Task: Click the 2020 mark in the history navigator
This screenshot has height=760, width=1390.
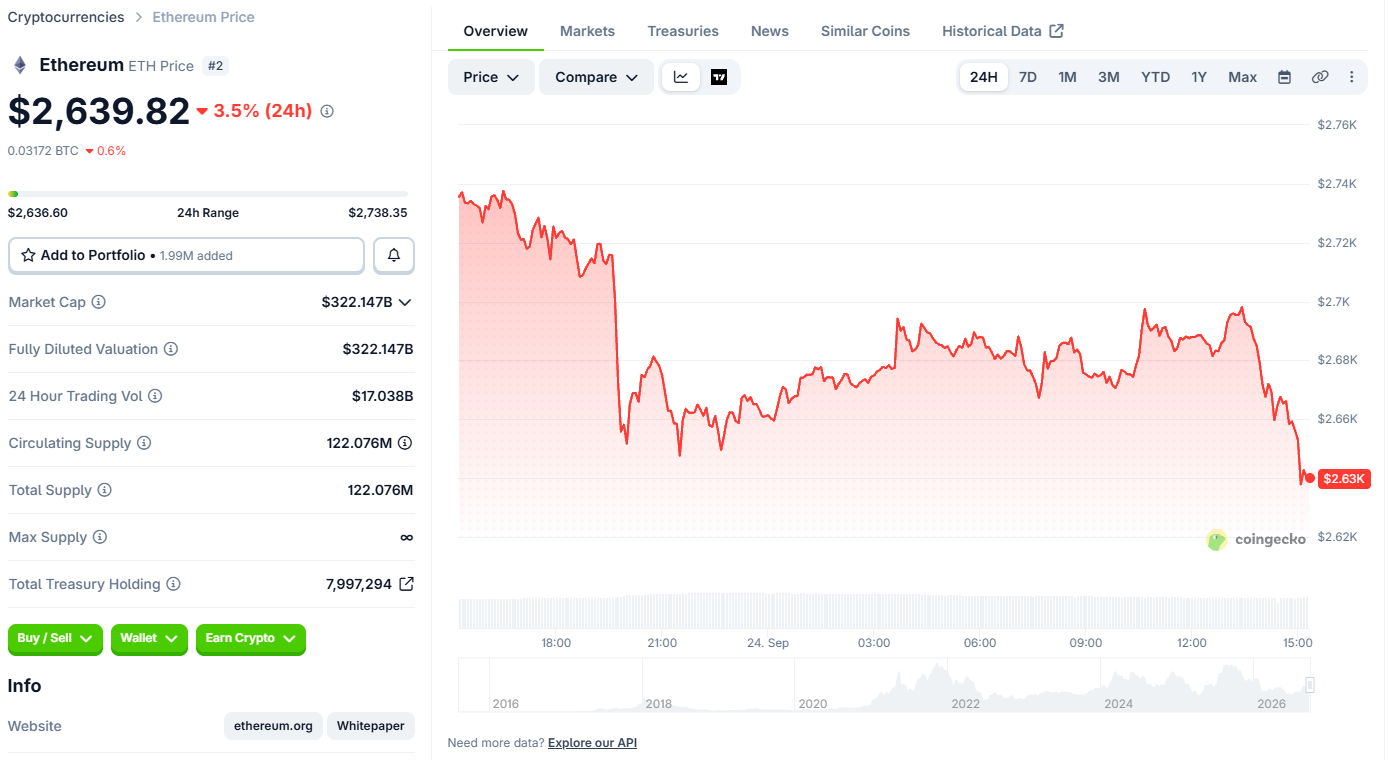Action: click(813, 704)
